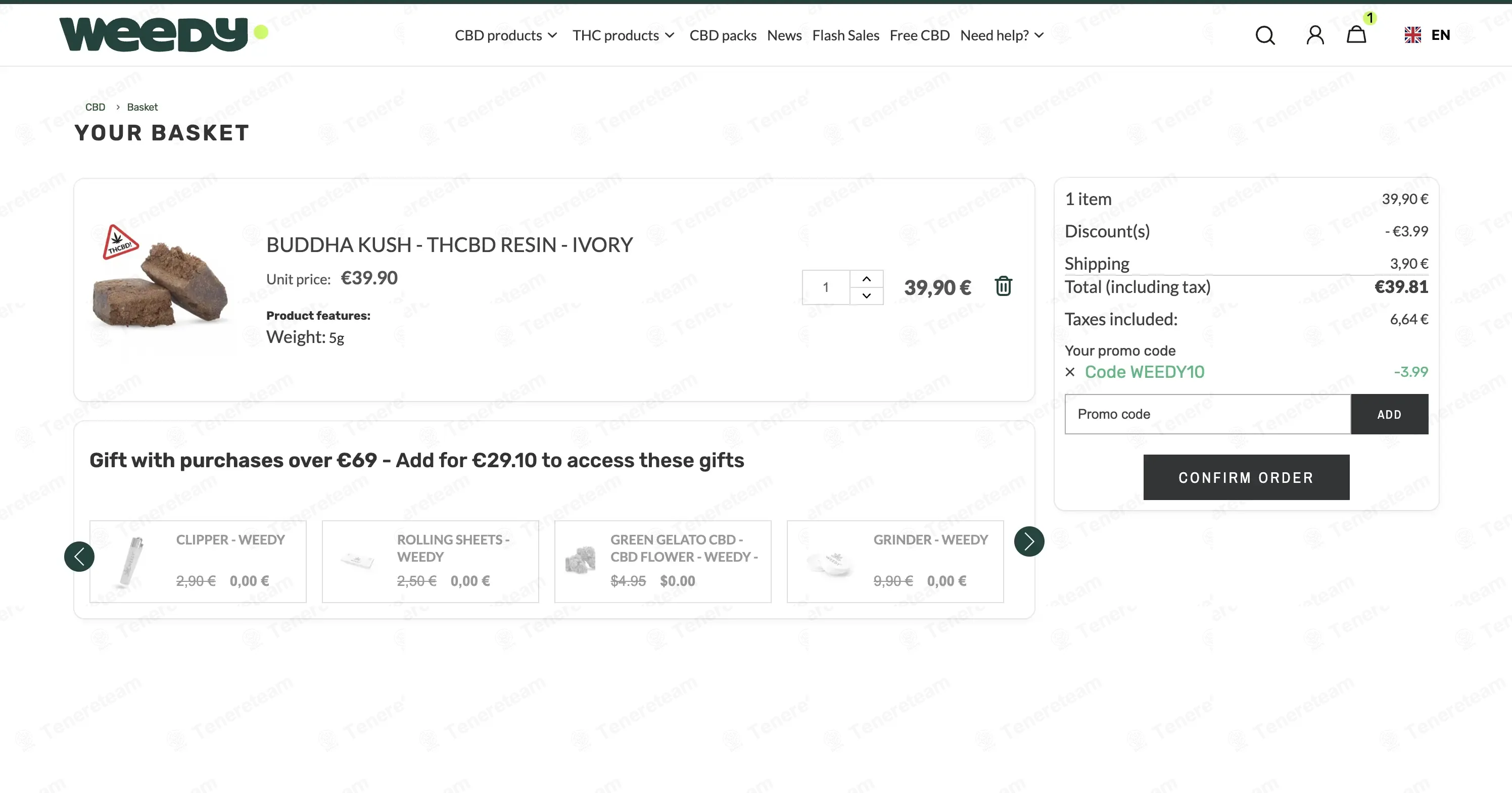Open the EN language selector
This screenshot has height=793, width=1512.
[1440, 35]
